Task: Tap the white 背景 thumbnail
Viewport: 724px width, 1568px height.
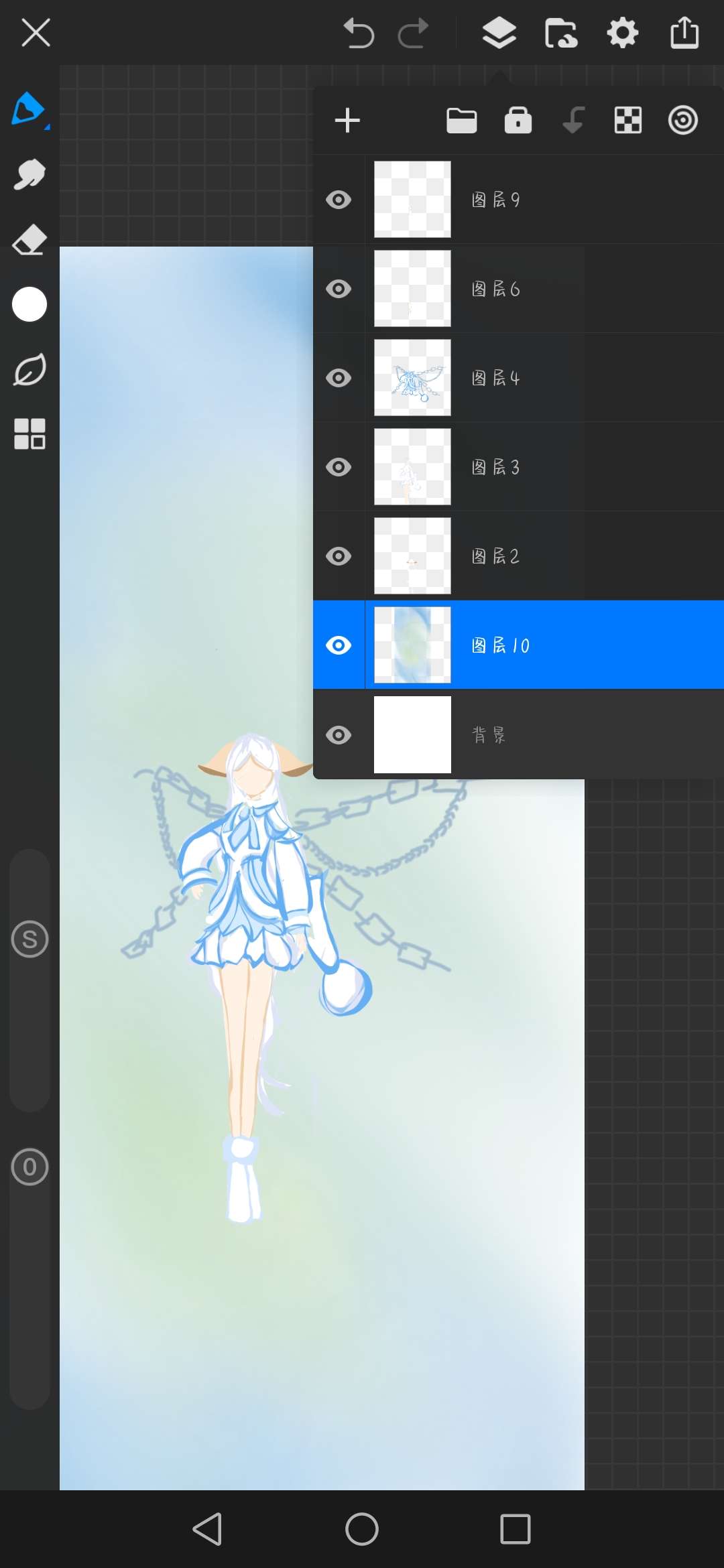Action: click(x=412, y=735)
